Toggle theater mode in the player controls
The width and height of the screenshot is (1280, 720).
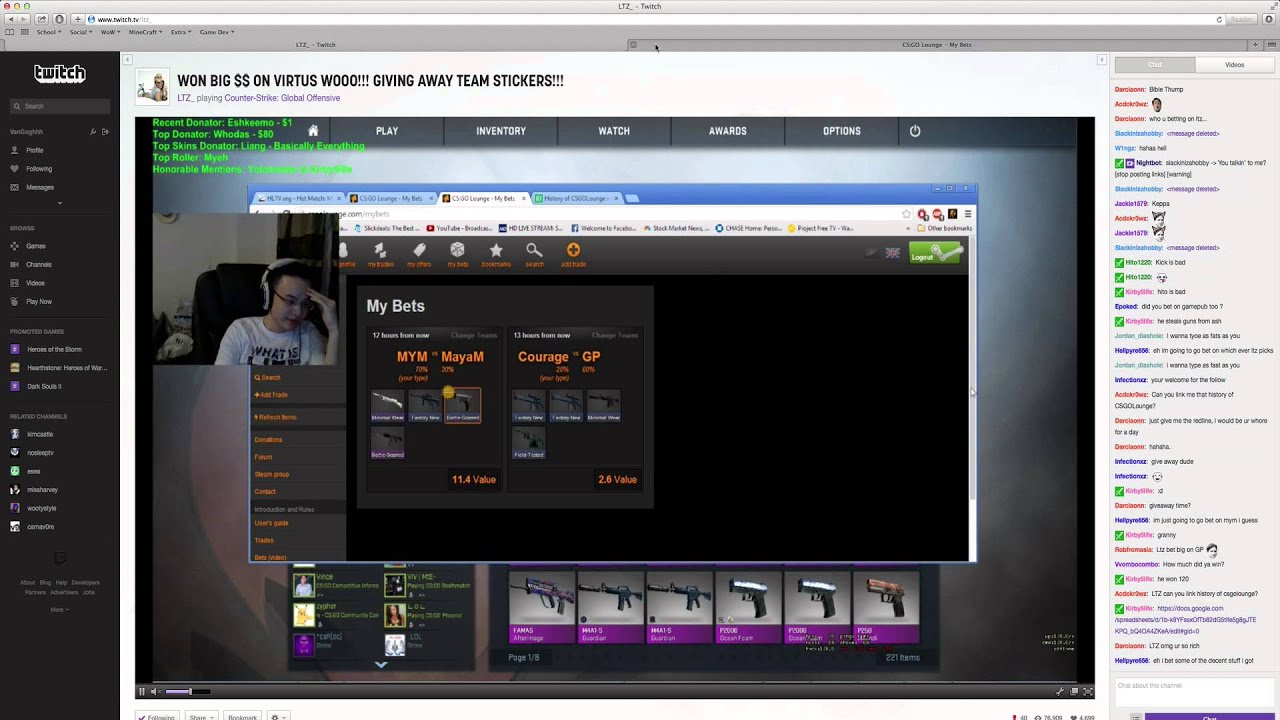click(1074, 691)
